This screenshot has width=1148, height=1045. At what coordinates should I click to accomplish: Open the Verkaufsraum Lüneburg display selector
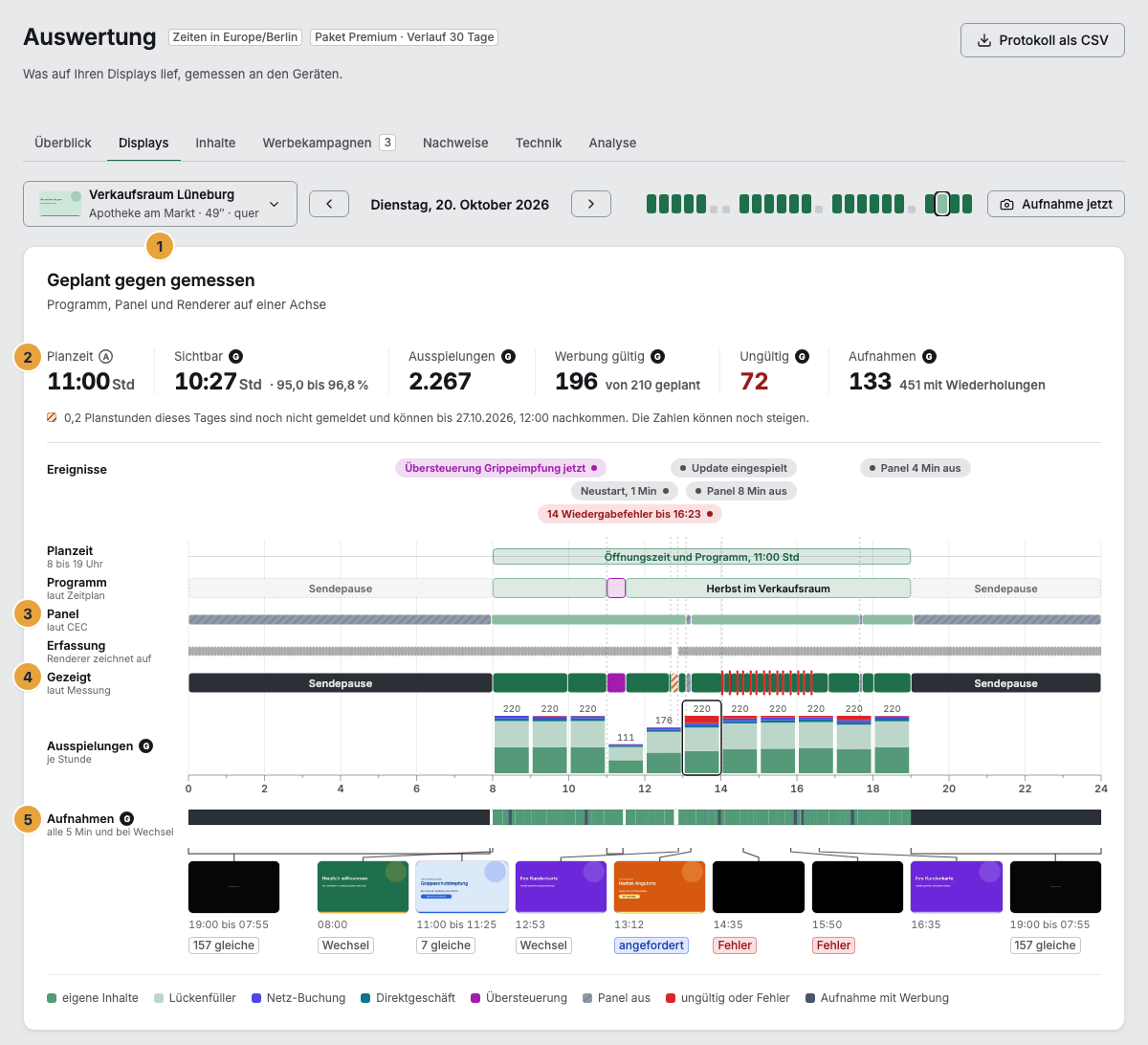coord(160,204)
